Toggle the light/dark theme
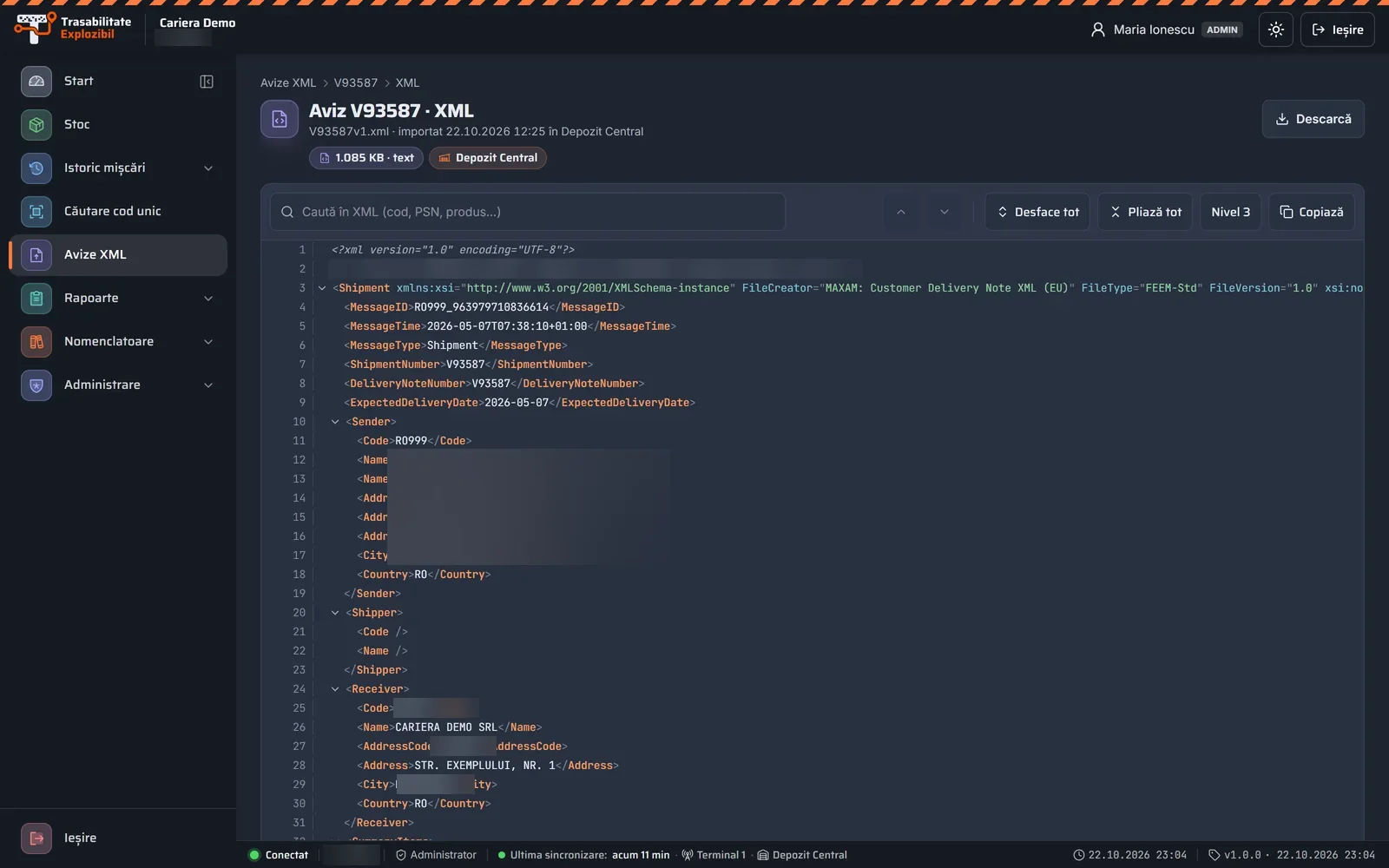This screenshot has width=1389, height=868. click(x=1276, y=30)
